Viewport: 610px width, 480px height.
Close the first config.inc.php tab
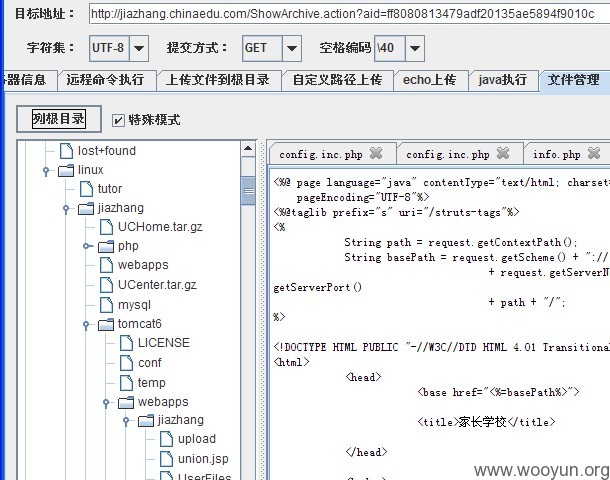pyautogui.click(x=376, y=154)
